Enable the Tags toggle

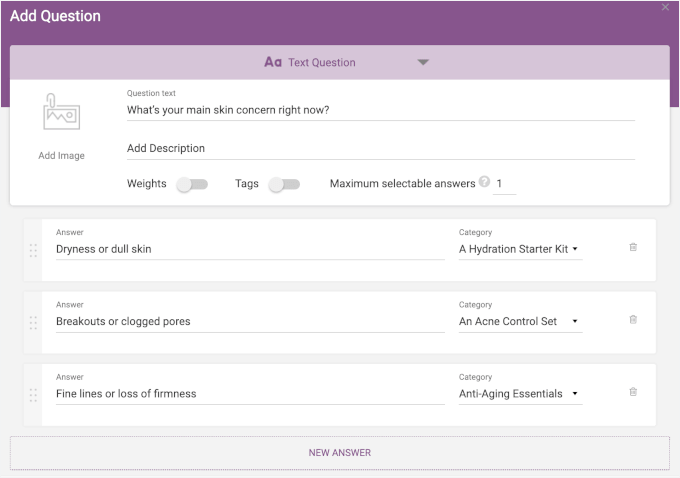(284, 184)
